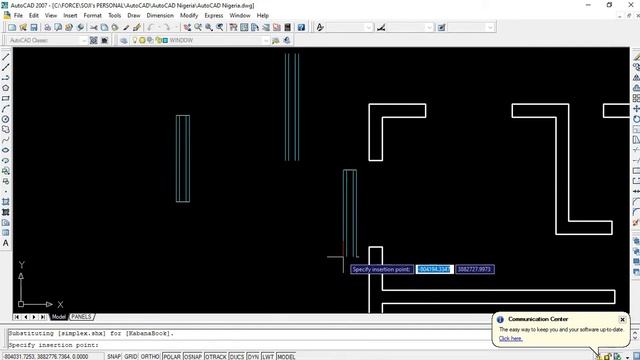The height and width of the screenshot is (360, 640).
Task: Select the Hatch tool
Action: click(6, 202)
